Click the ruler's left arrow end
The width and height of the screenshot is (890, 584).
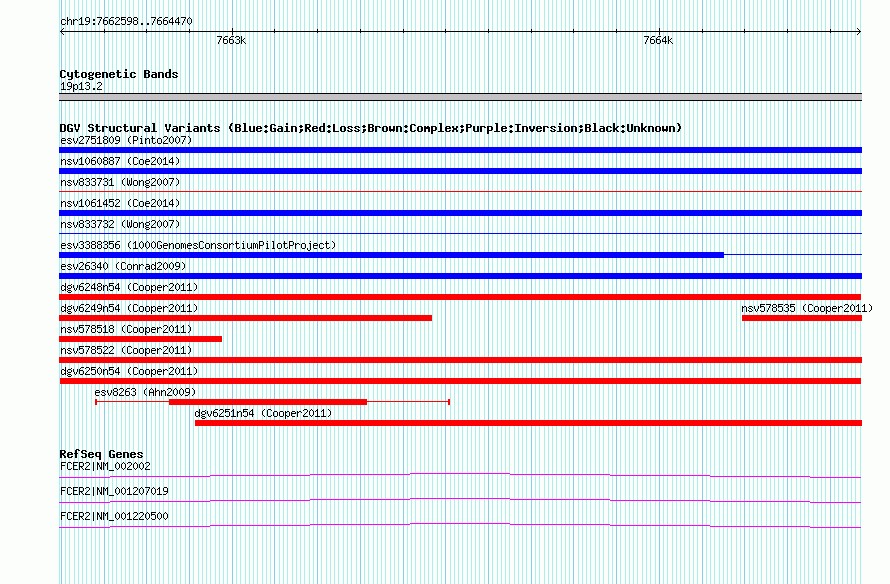tap(62, 32)
